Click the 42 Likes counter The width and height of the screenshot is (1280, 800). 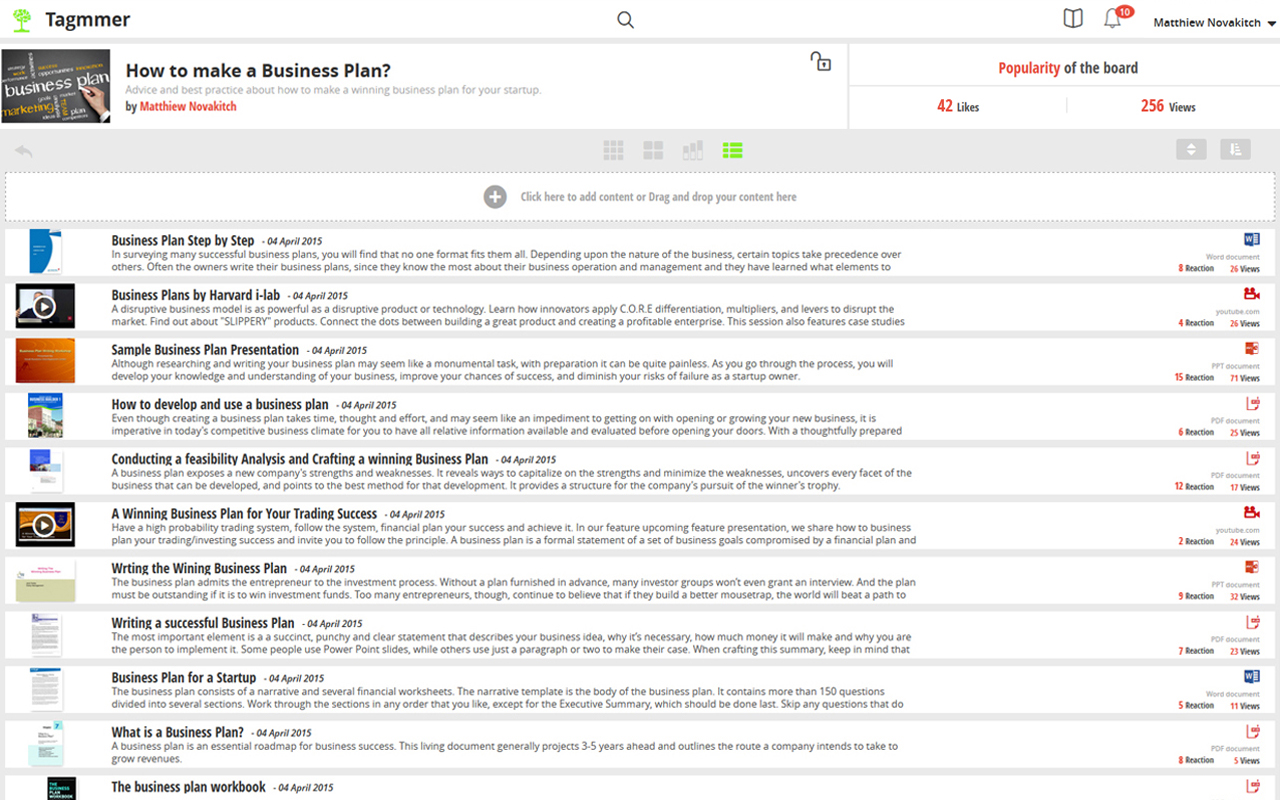click(x=958, y=106)
